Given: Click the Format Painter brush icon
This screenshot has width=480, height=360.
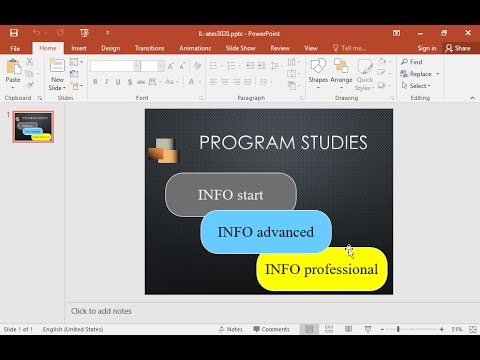Looking at the screenshot, I should (30, 85).
